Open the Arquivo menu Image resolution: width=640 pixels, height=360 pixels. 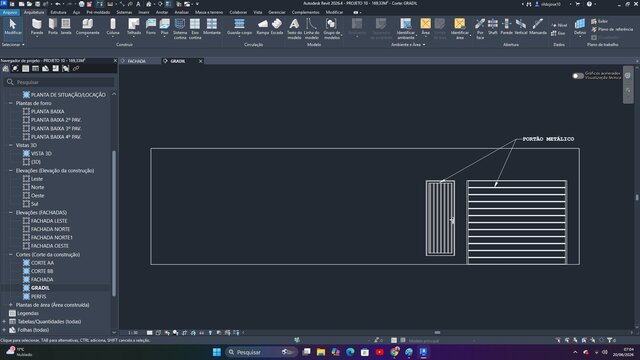(x=10, y=12)
